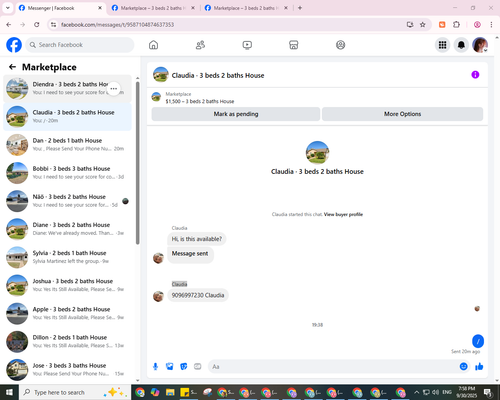Open File Explorer from the taskbar

[x=170, y=392]
